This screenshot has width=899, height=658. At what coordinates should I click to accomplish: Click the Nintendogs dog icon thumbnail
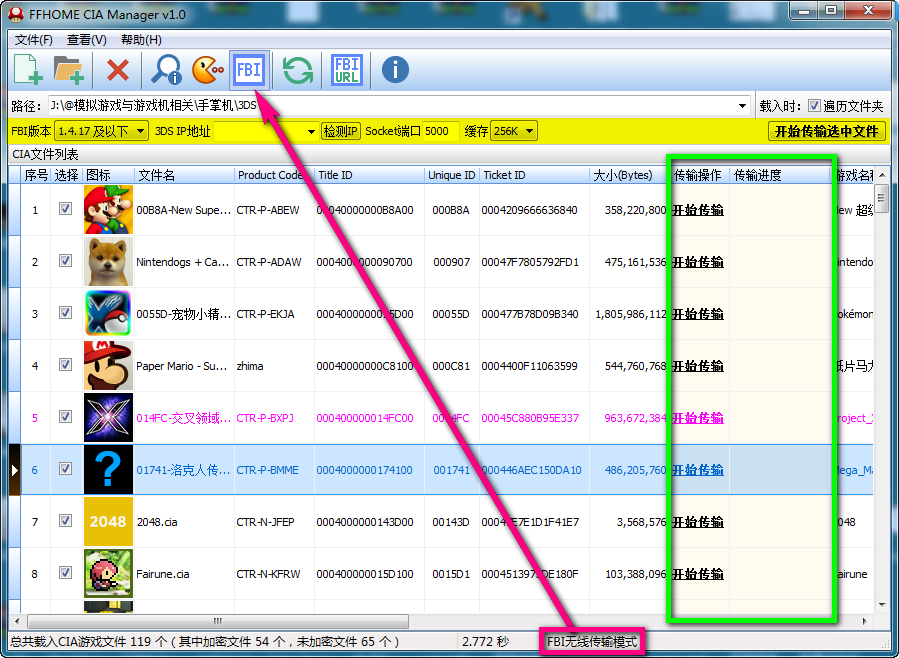tap(108, 261)
